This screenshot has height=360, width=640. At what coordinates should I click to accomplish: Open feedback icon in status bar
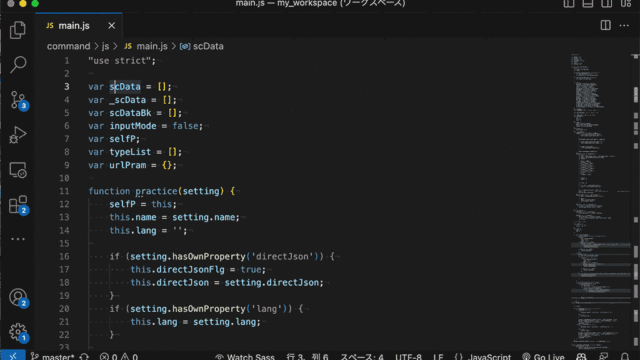604,357
